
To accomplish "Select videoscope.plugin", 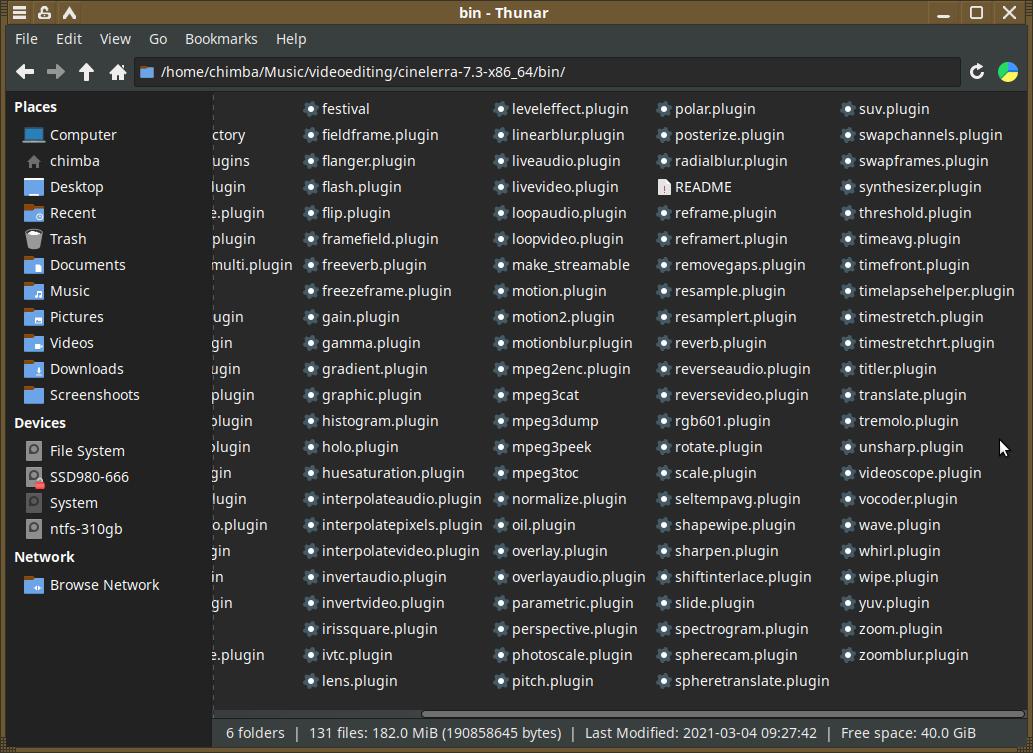I will point(911,473).
